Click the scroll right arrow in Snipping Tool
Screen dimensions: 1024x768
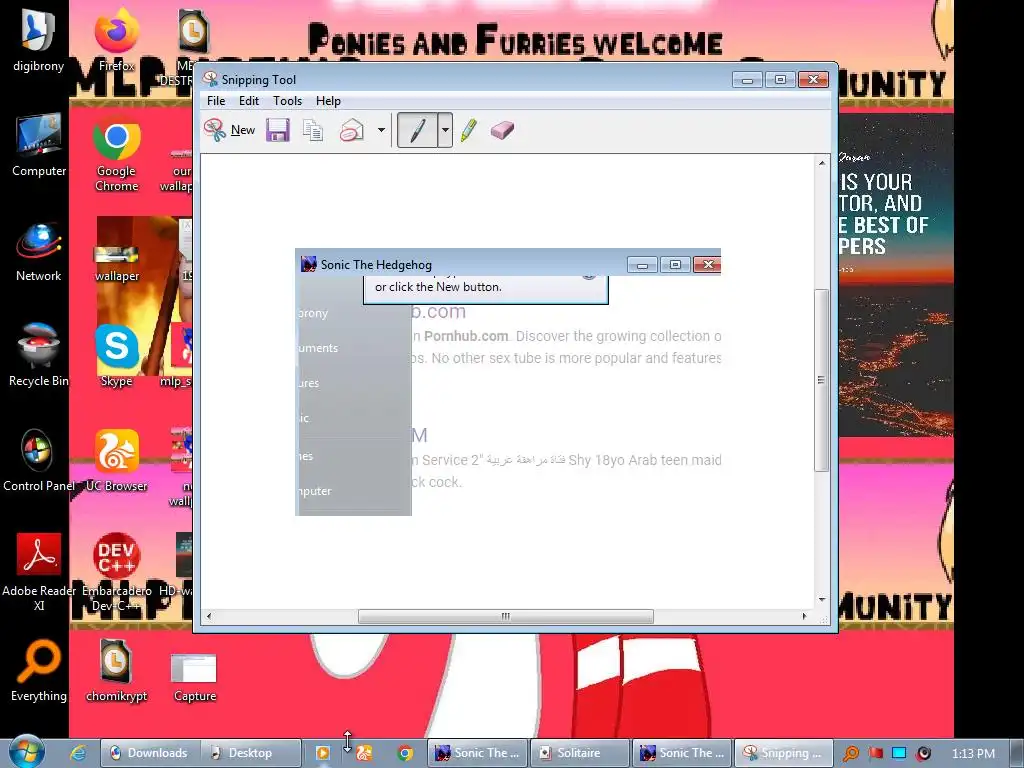pyautogui.click(x=804, y=616)
